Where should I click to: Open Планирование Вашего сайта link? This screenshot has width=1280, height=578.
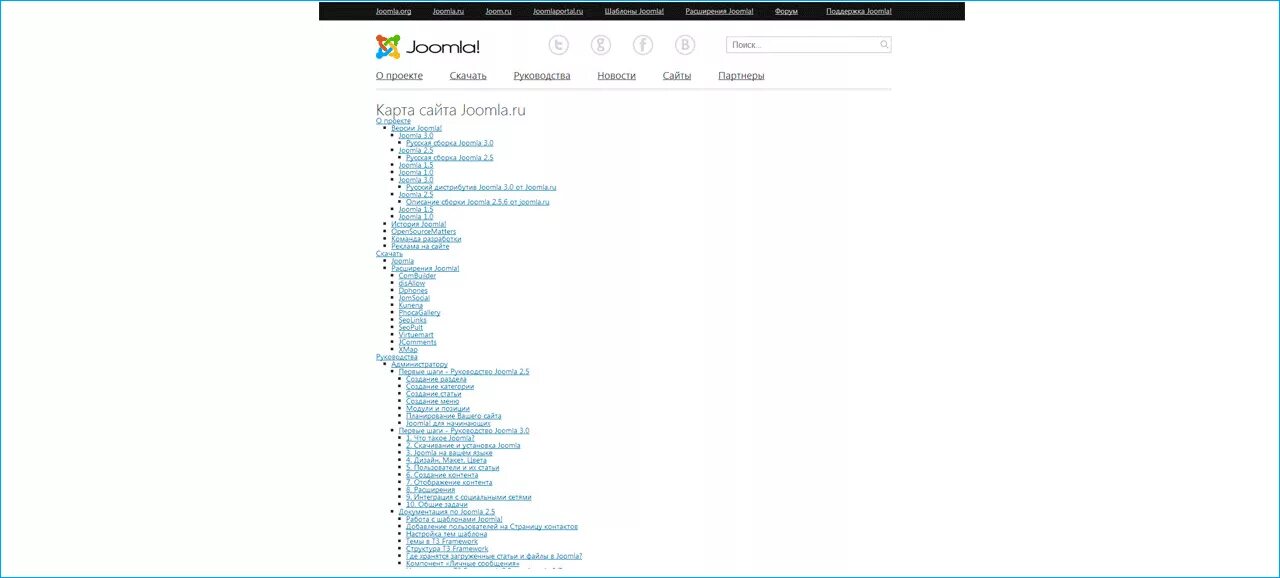click(454, 416)
